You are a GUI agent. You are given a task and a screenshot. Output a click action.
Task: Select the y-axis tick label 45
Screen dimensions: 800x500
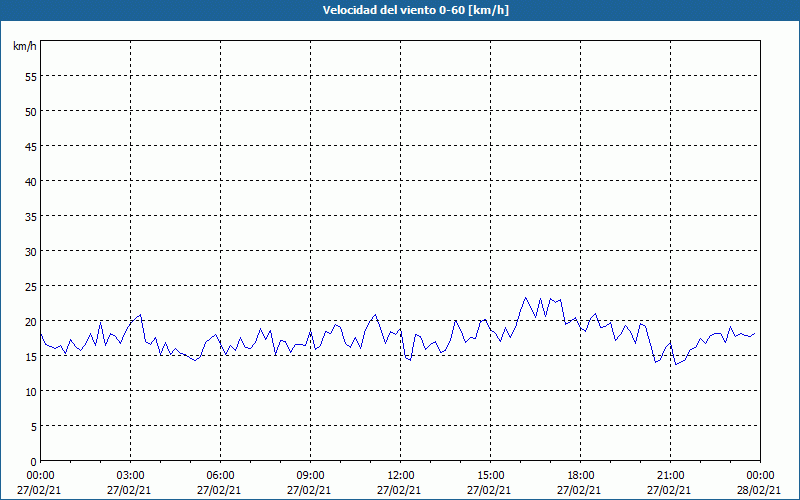[x=31, y=146]
